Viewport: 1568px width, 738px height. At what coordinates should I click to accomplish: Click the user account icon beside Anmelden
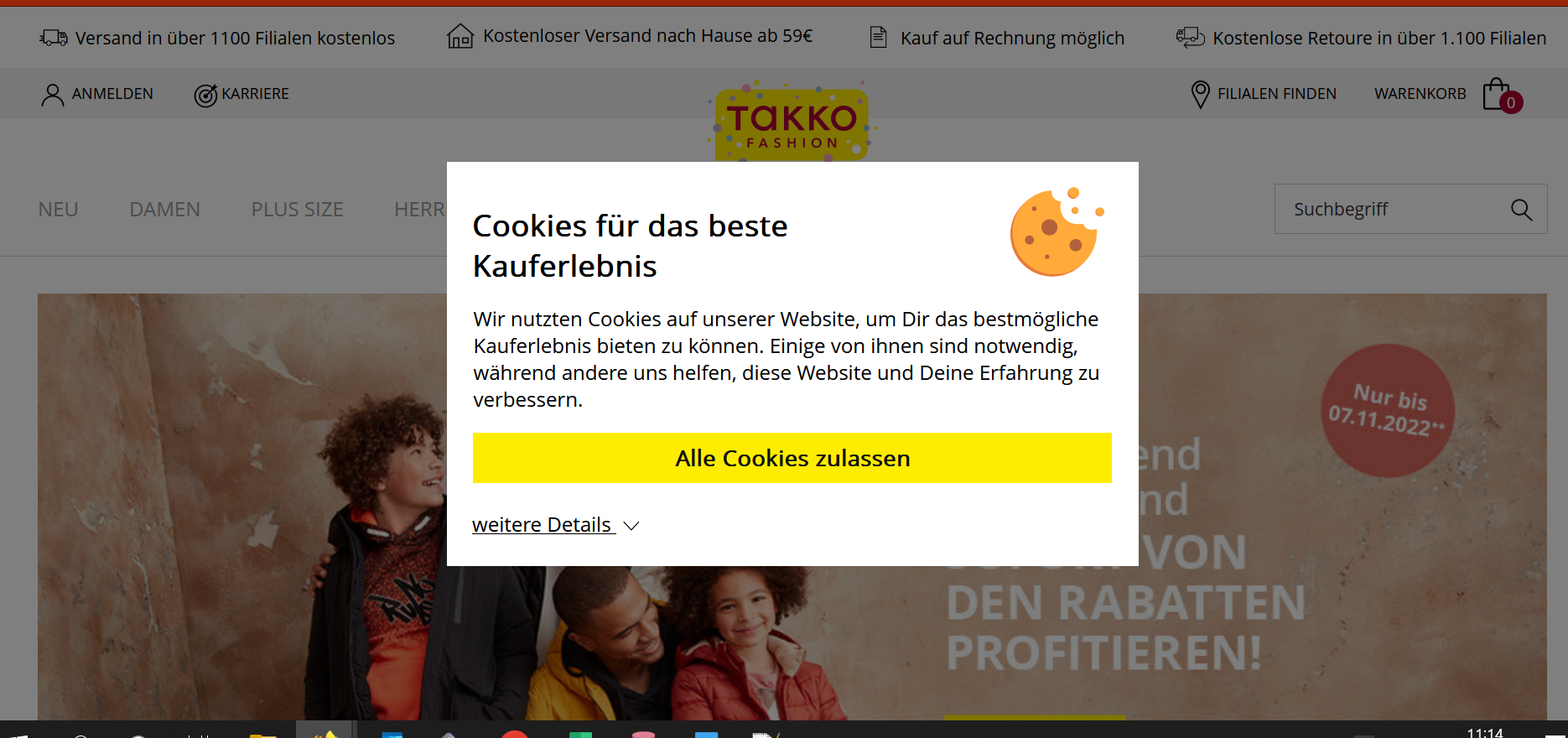[52, 95]
